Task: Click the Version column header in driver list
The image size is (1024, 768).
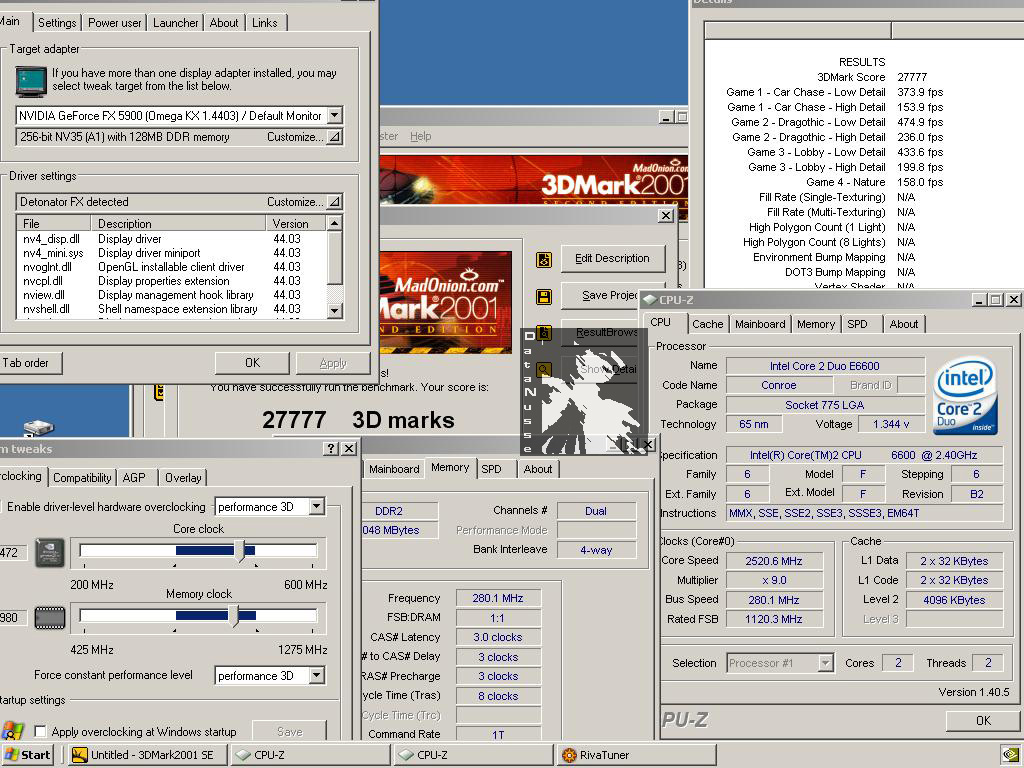Action: (x=296, y=223)
